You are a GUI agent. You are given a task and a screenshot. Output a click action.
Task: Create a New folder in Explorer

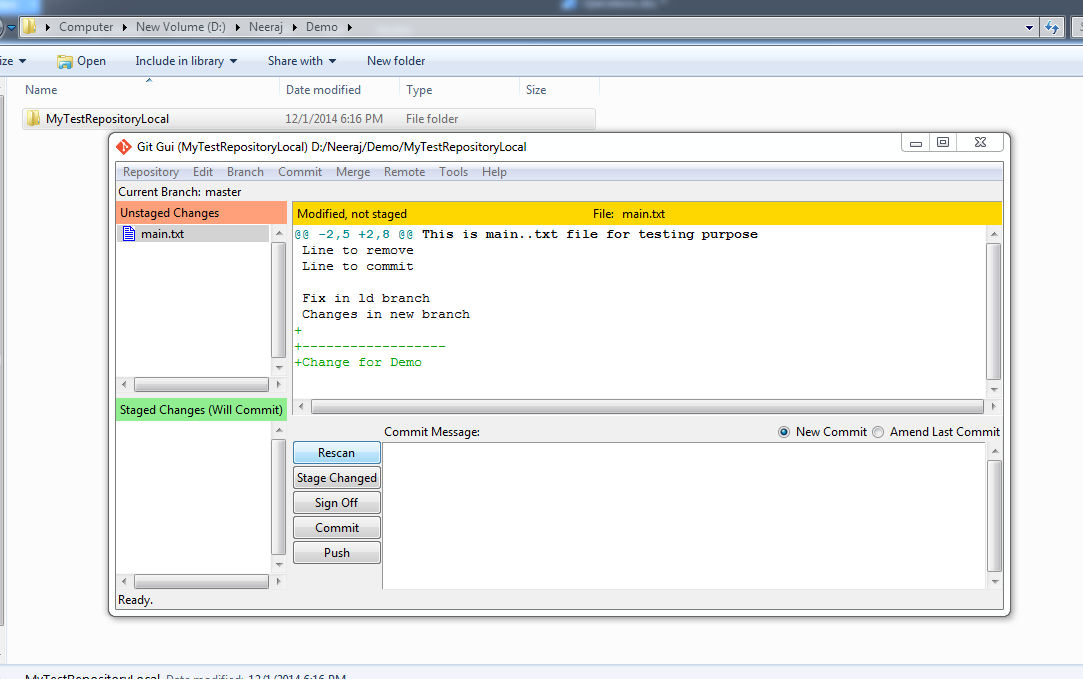tap(395, 61)
